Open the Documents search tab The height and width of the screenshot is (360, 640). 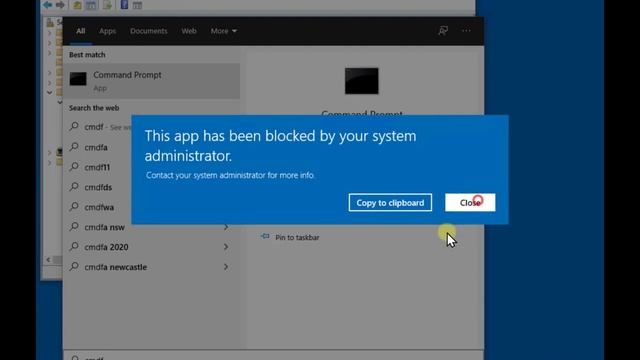coord(149,31)
